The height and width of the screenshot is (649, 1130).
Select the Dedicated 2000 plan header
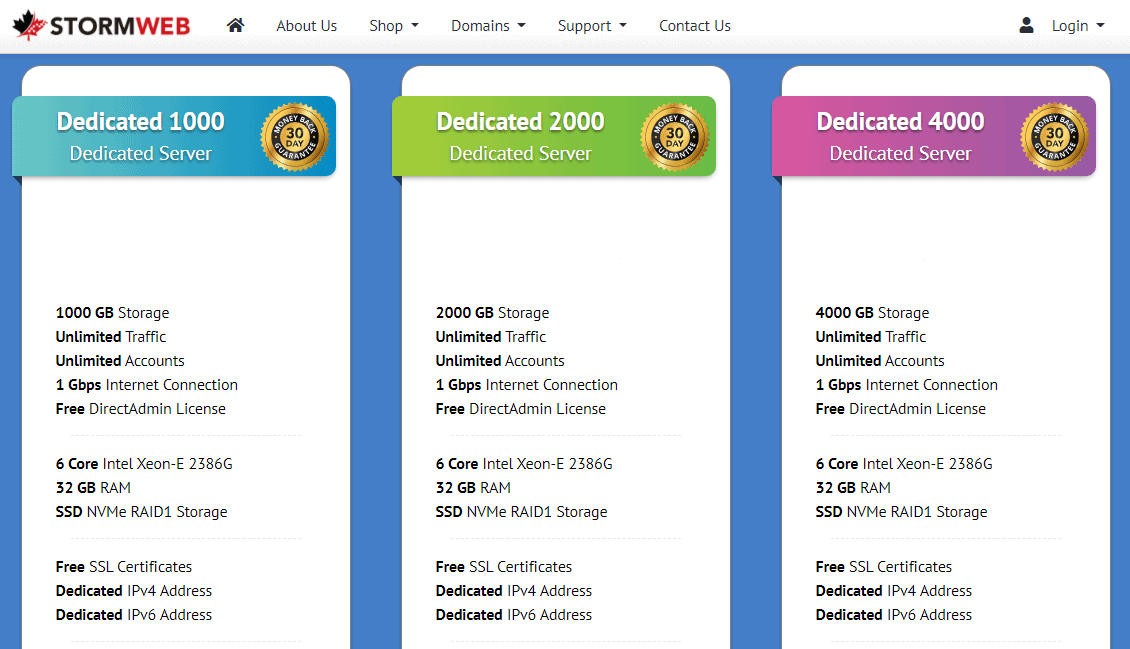coord(553,136)
